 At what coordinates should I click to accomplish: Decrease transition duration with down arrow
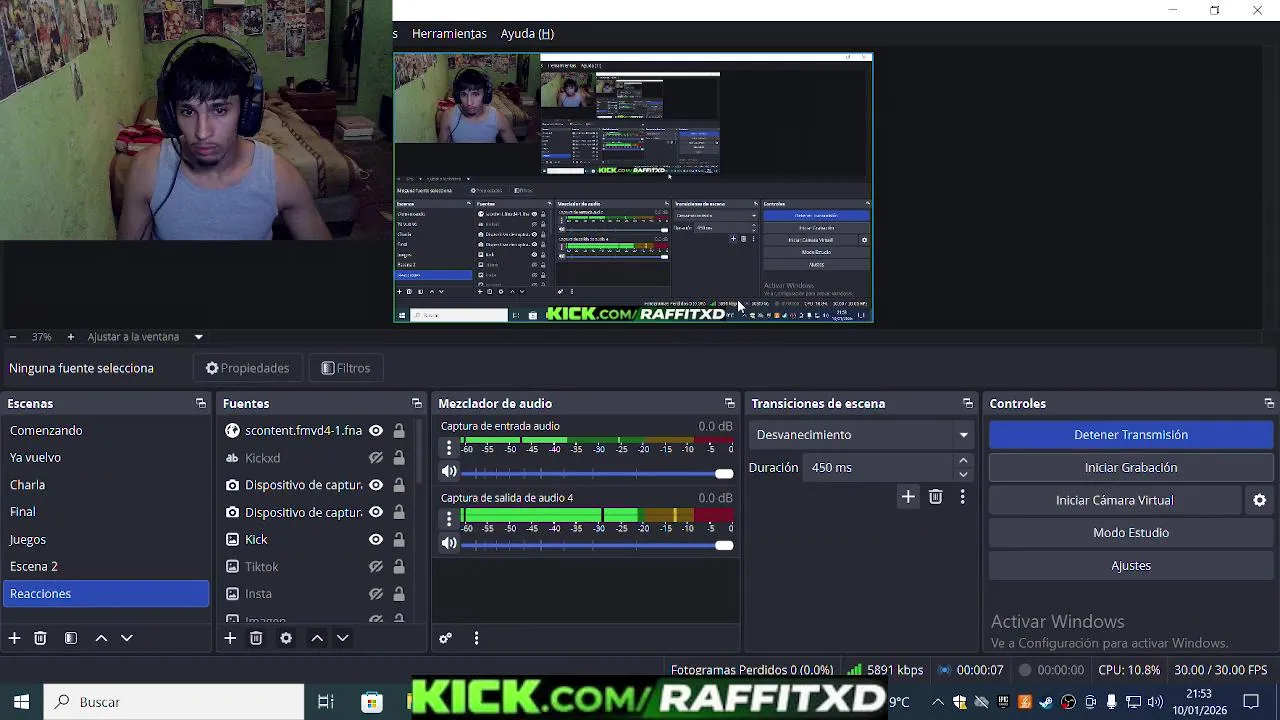[963, 474]
